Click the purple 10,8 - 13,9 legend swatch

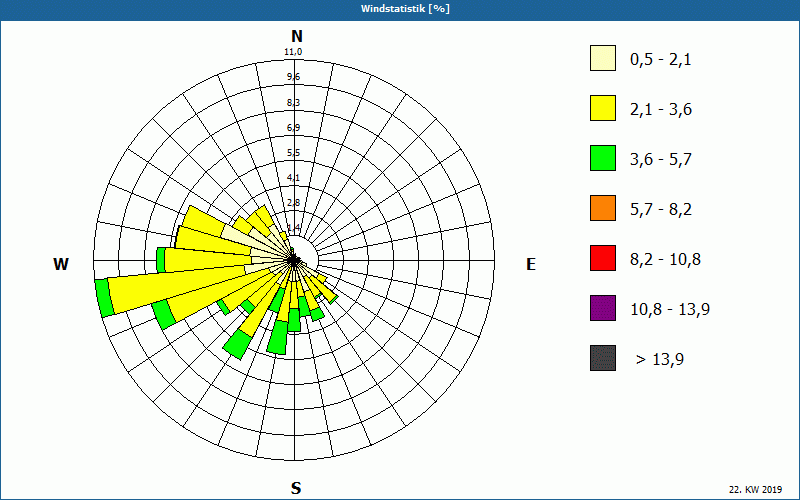(x=603, y=308)
